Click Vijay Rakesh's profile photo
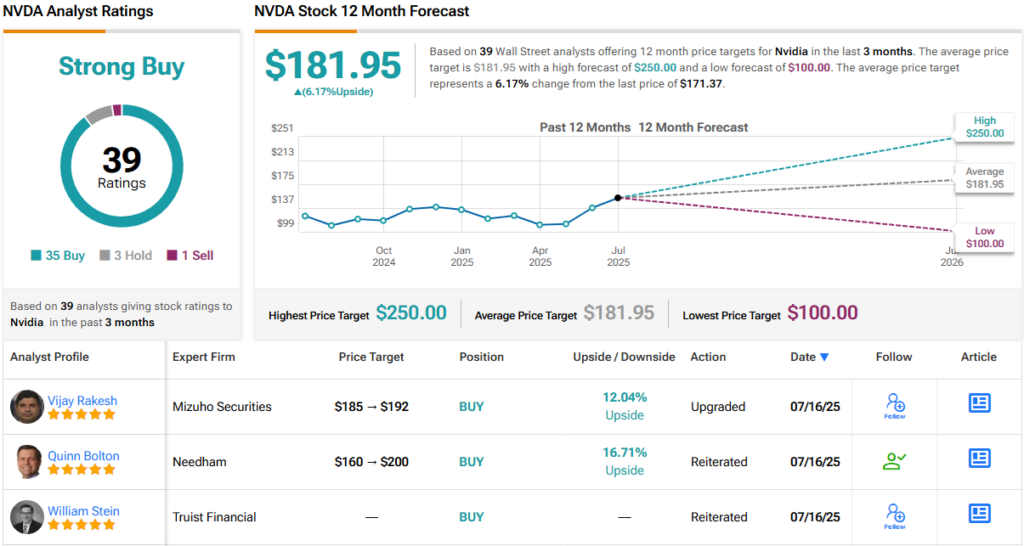The height and width of the screenshot is (546, 1024). 27,407
